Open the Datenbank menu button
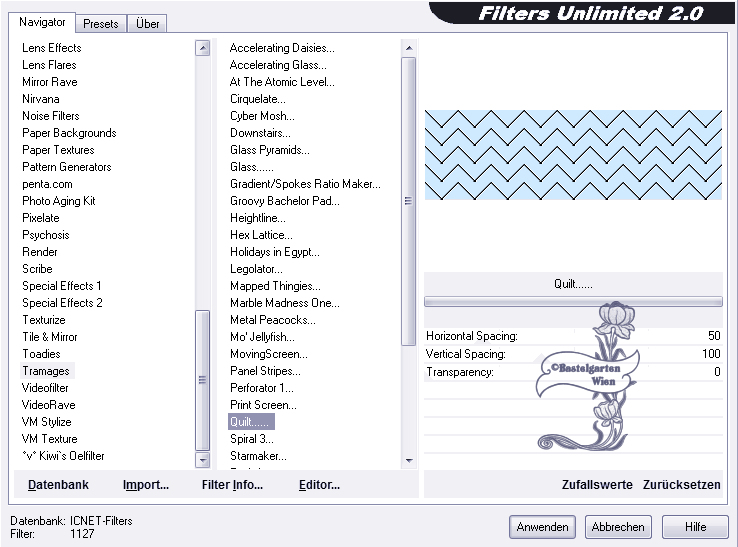The height and width of the screenshot is (547, 738). (x=58, y=485)
